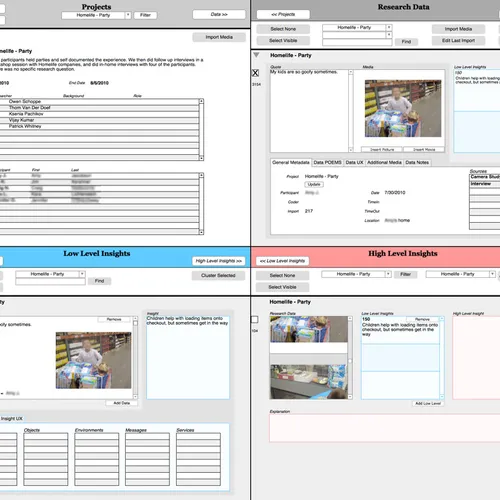The width and height of the screenshot is (500, 500).
Task: Go to Data >> from Projects panel
Action: (x=219, y=14)
